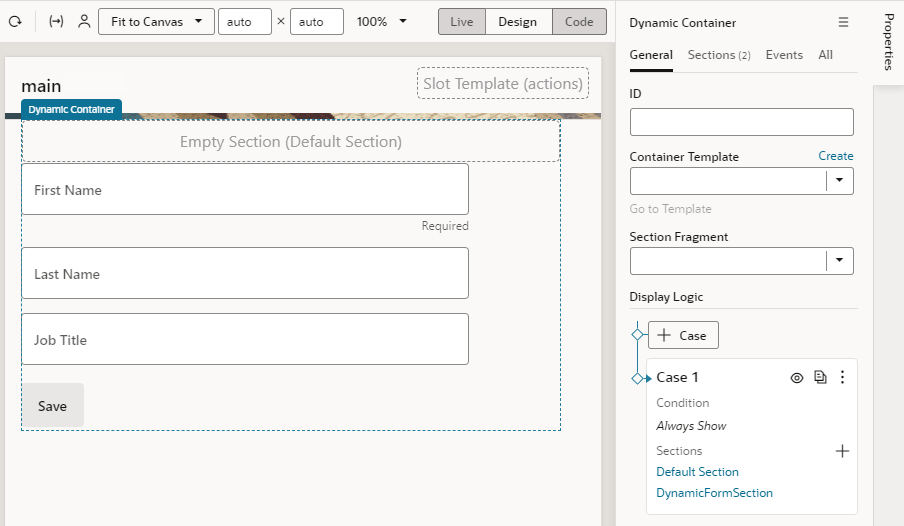Open the Dynamic Container hamburger menu
This screenshot has height=526, width=904.
pos(843,22)
